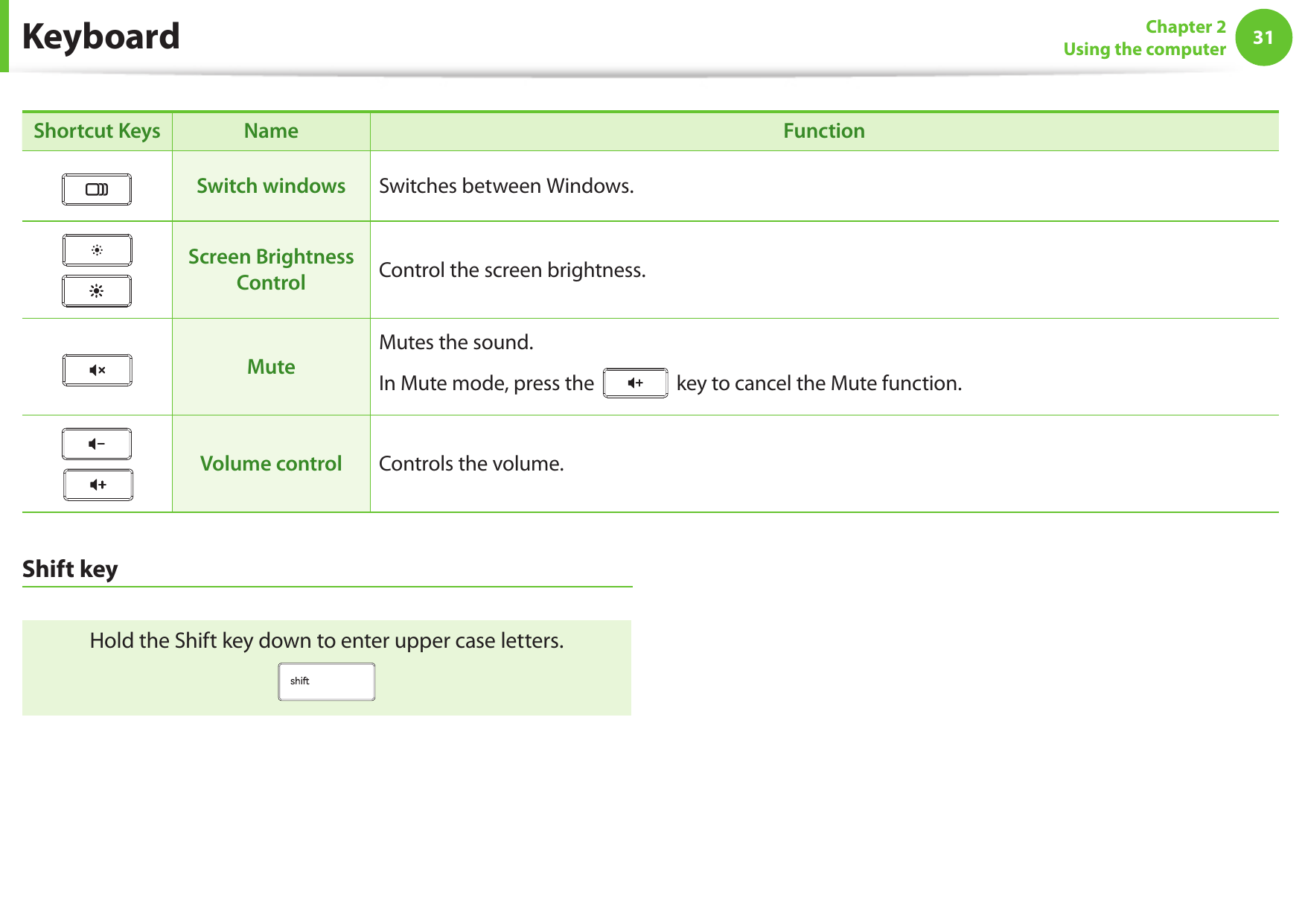
Task: Click the Switch windows key icon
Action: click(x=97, y=189)
